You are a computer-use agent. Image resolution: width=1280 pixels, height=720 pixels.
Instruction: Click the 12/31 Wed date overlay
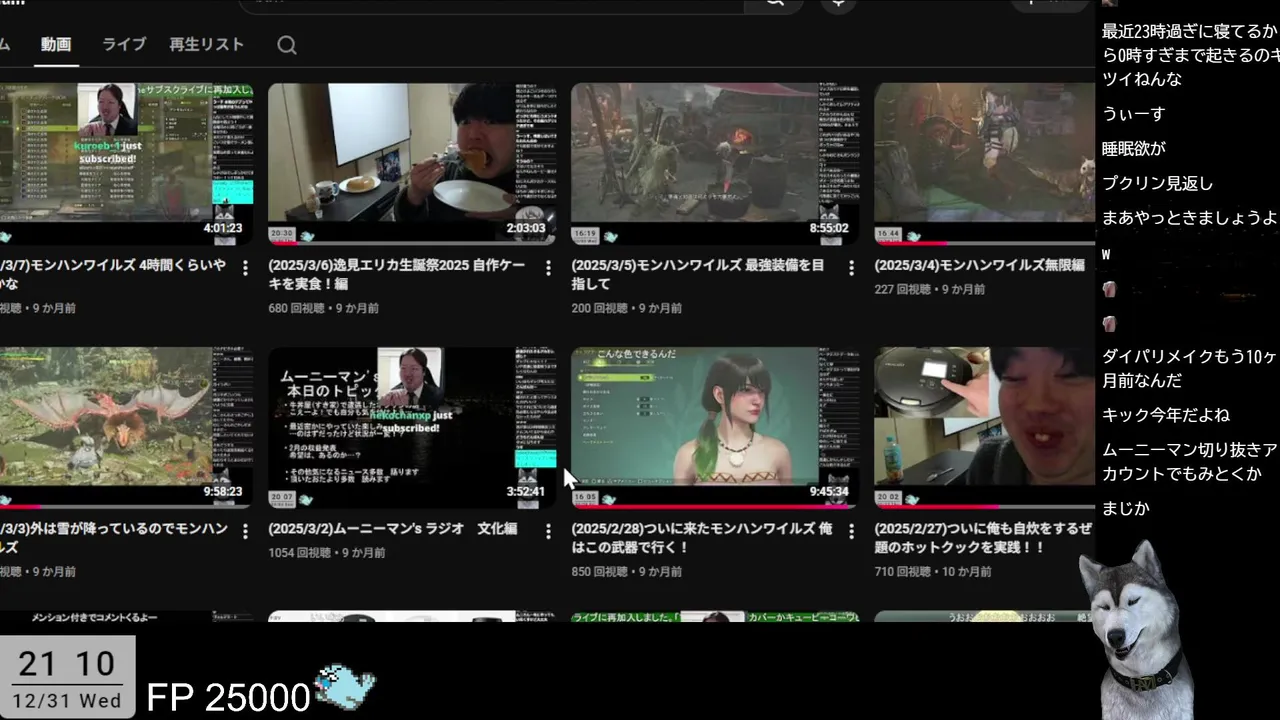point(67,701)
